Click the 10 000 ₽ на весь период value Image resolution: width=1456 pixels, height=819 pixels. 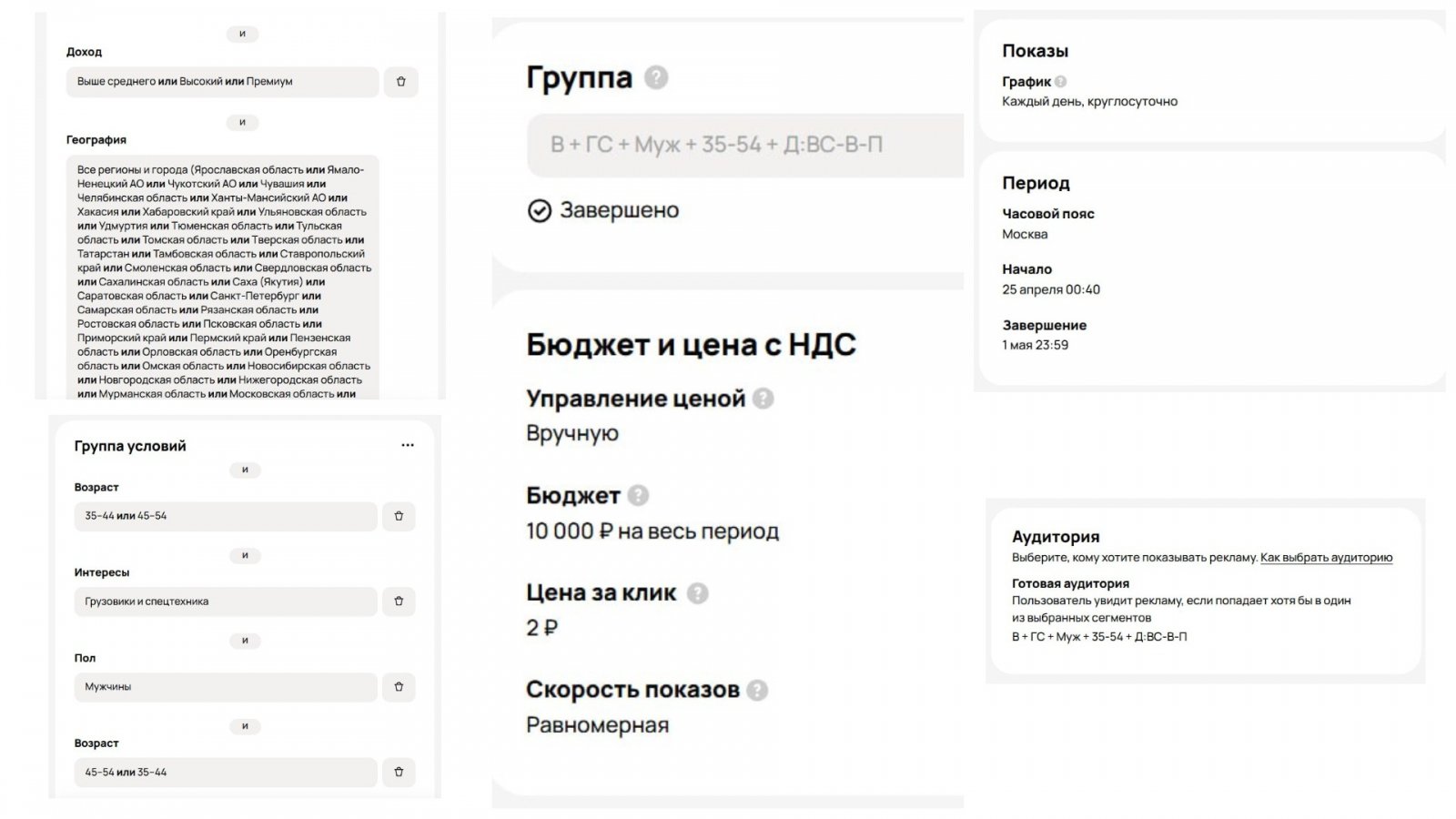click(x=652, y=531)
